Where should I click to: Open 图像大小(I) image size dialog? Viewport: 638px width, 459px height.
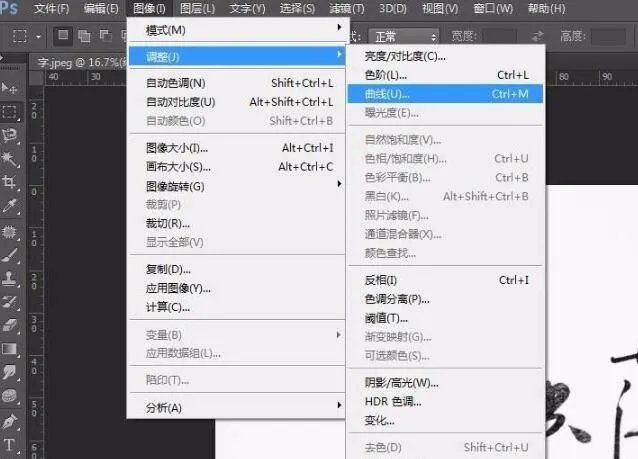(x=237, y=148)
